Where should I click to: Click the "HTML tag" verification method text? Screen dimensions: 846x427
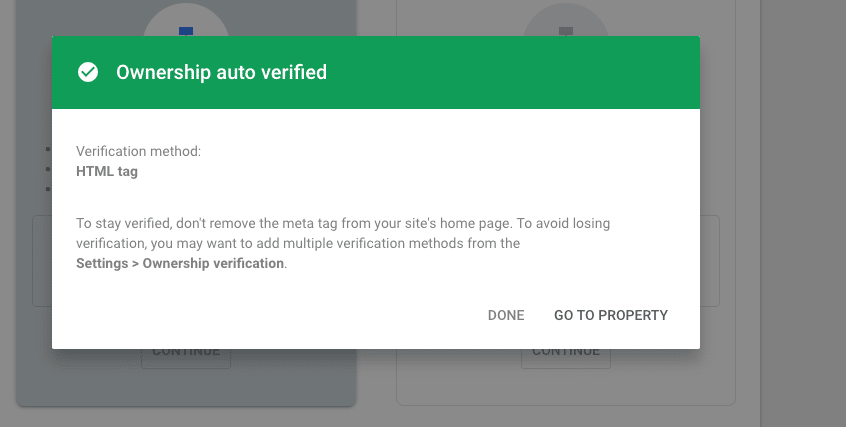click(107, 171)
